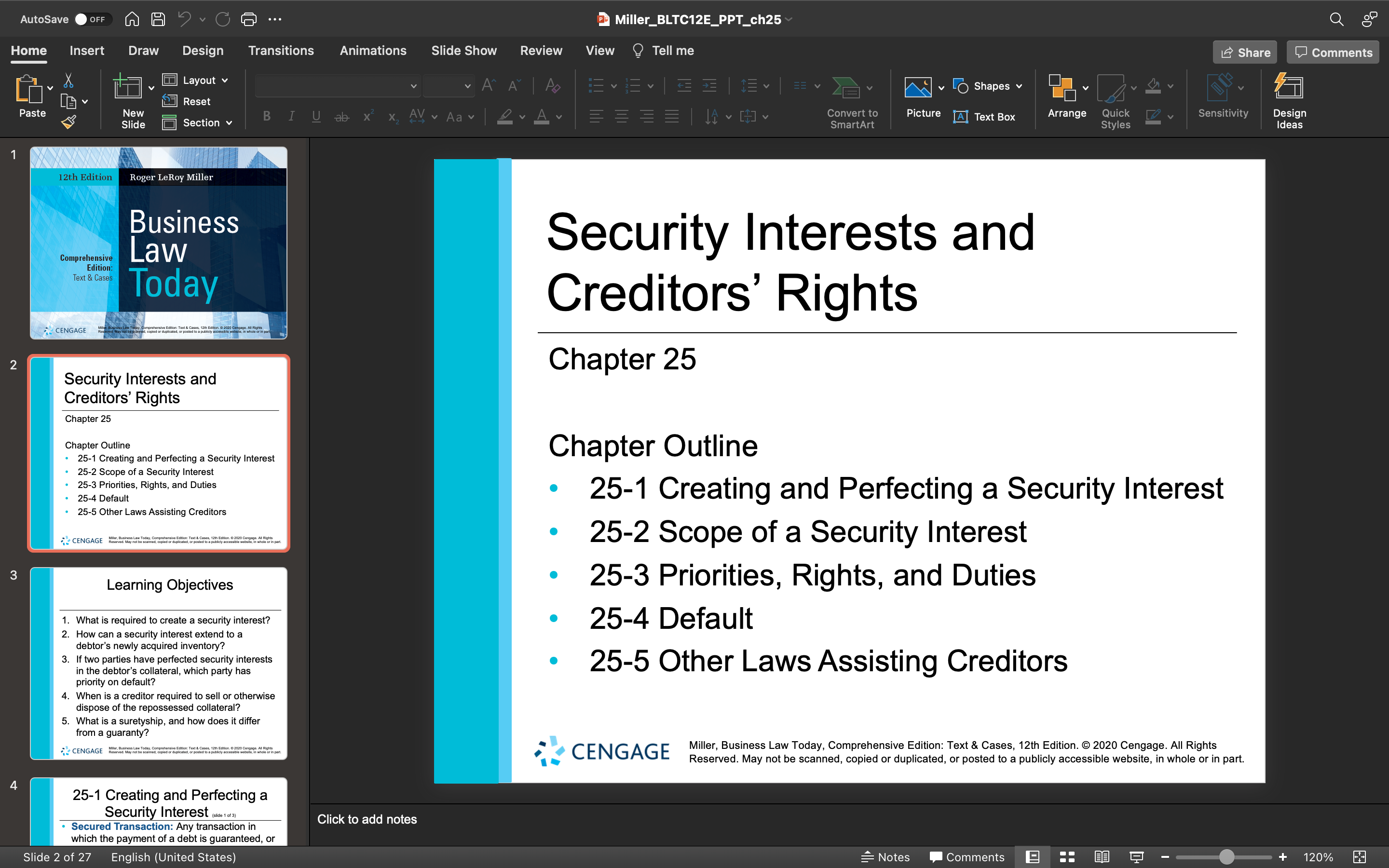Expand the Layout dropdown
Image resolution: width=1389 pixels, height=868 pixels.
[195, 80]
